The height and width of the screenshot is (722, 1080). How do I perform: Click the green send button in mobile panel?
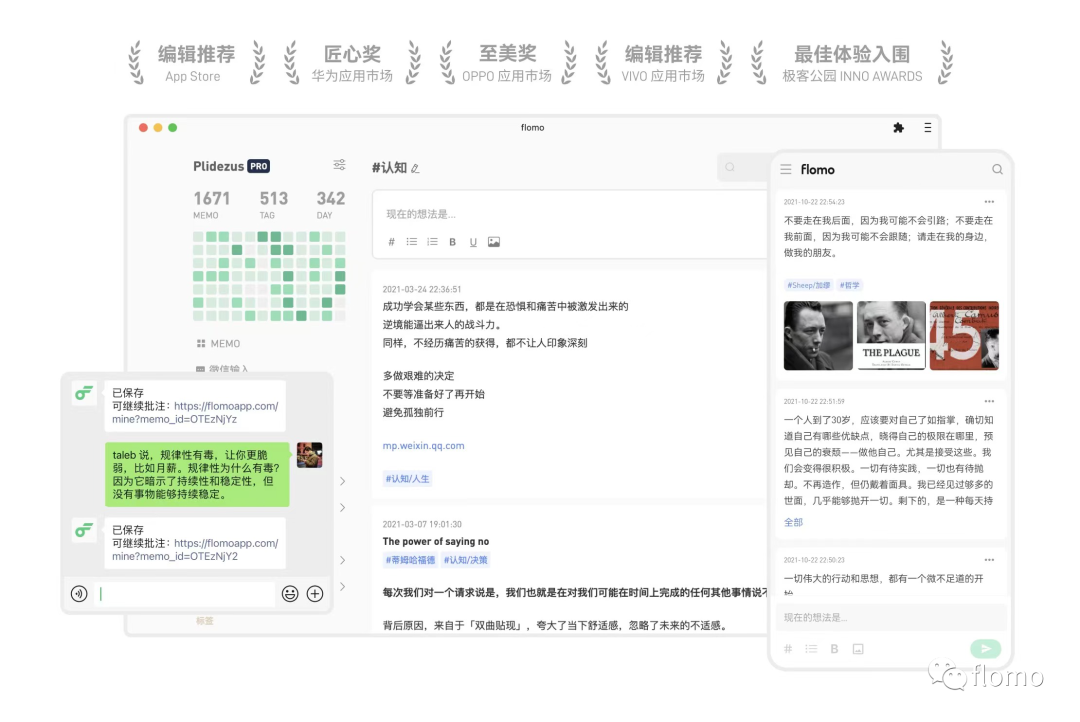[x=985, y=648]
